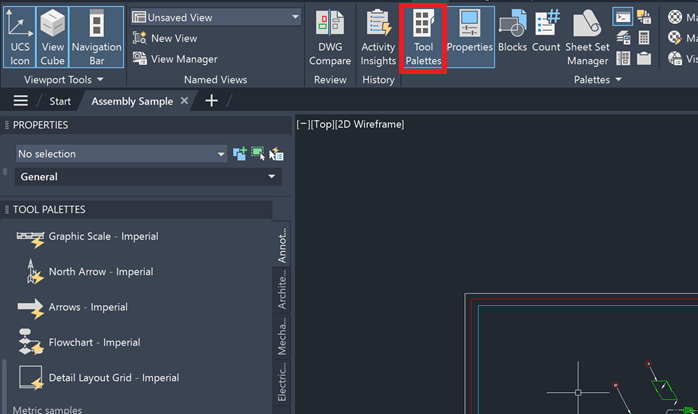The width and height of the screenshot is (698, 414).
Task: Expand the Palettes panel arrow
Action: pyautogui.click(x=618, y=79)
